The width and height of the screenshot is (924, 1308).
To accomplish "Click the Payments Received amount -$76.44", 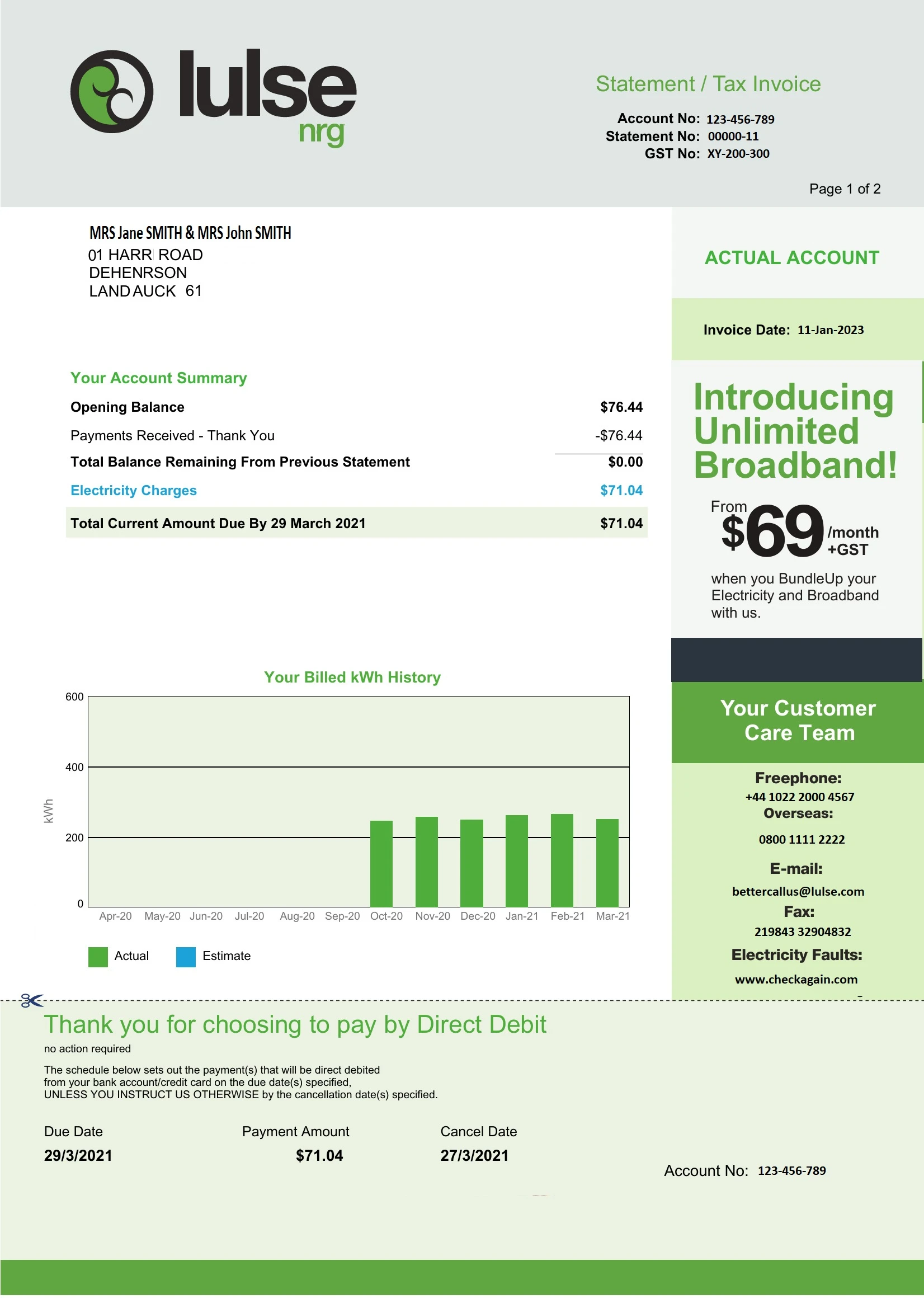I will coord(619,436).
